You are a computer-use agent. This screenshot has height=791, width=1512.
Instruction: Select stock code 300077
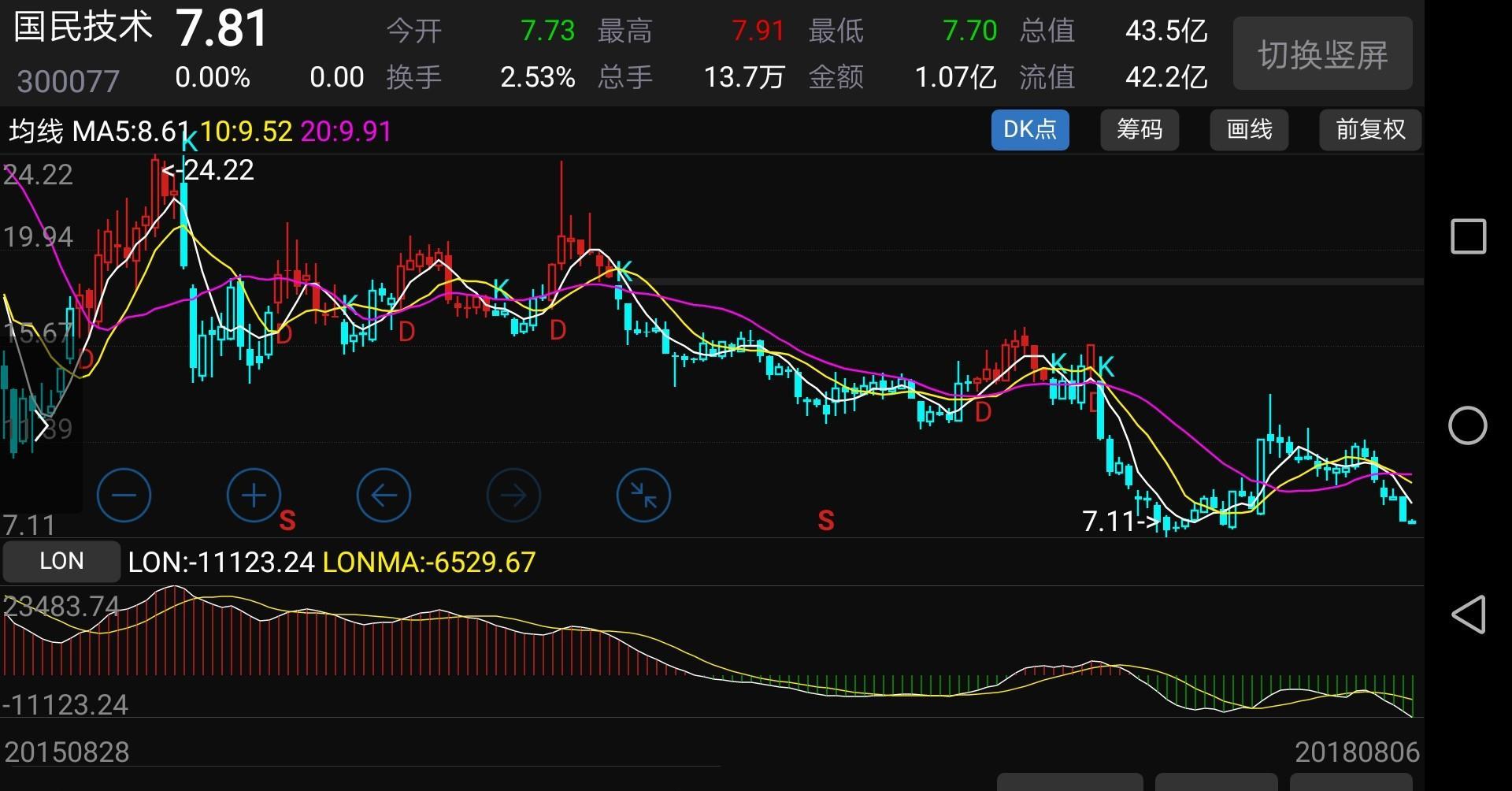tap(69, 81)
